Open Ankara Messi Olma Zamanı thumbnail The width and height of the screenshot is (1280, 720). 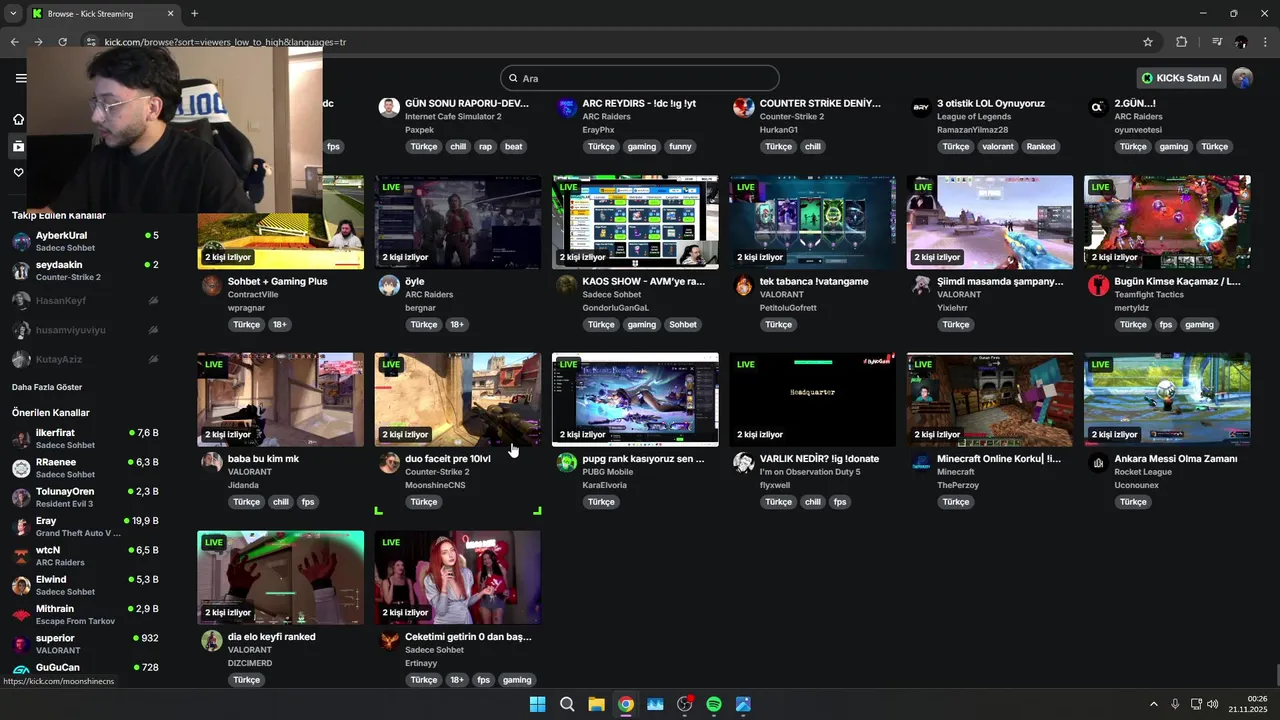[1167, 399]
